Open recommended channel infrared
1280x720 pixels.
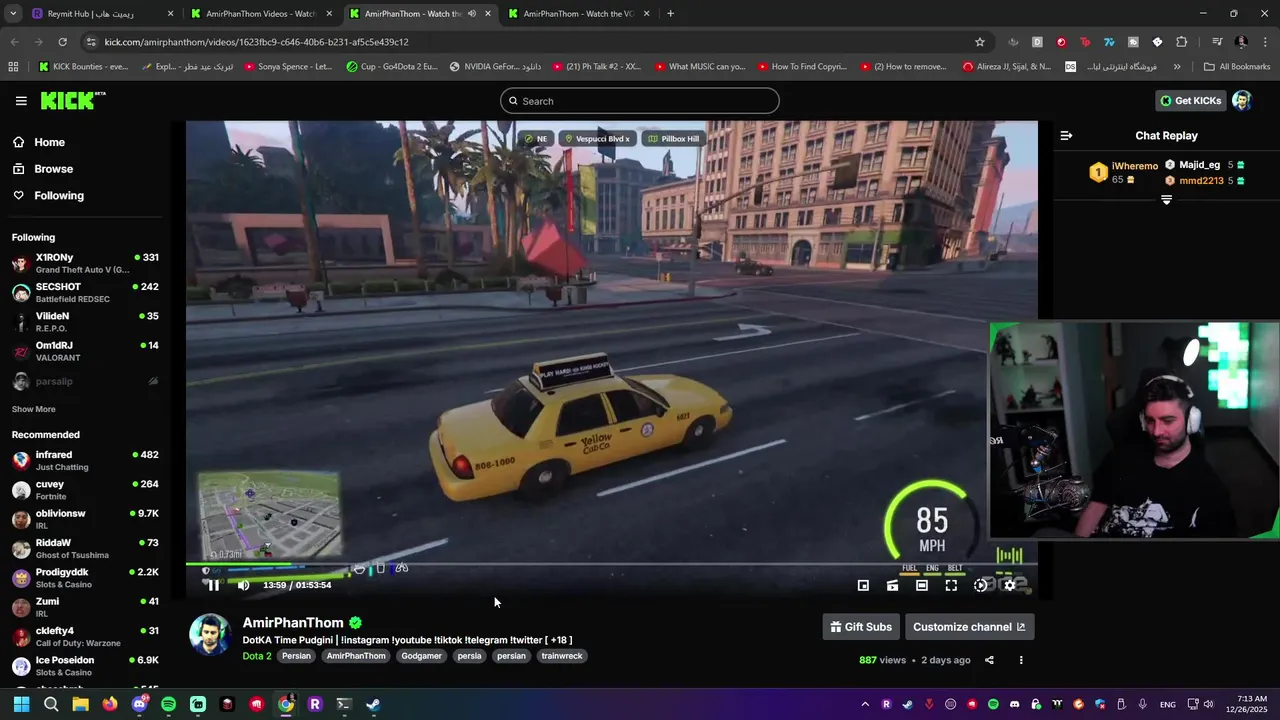[85, 460]
